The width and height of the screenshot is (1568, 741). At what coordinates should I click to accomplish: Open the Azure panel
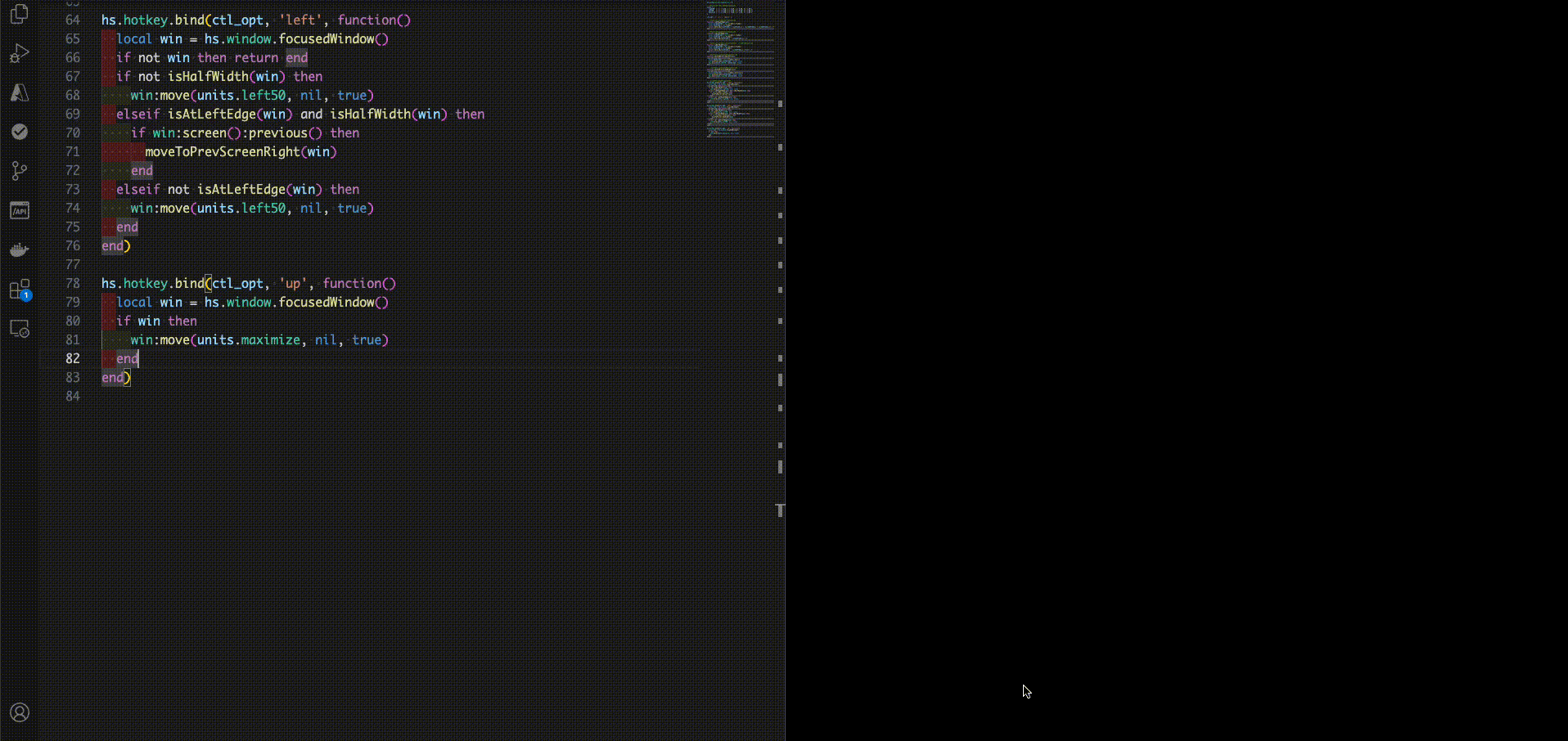[x=20, y=92]
